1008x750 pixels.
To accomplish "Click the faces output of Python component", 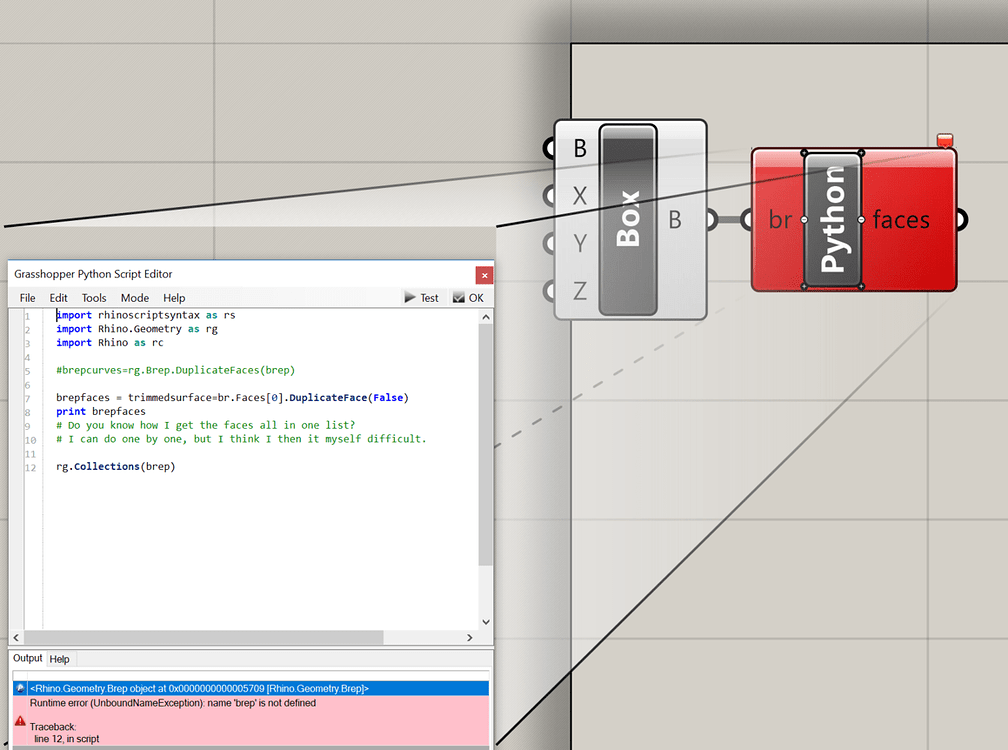I will coord(901,220).
